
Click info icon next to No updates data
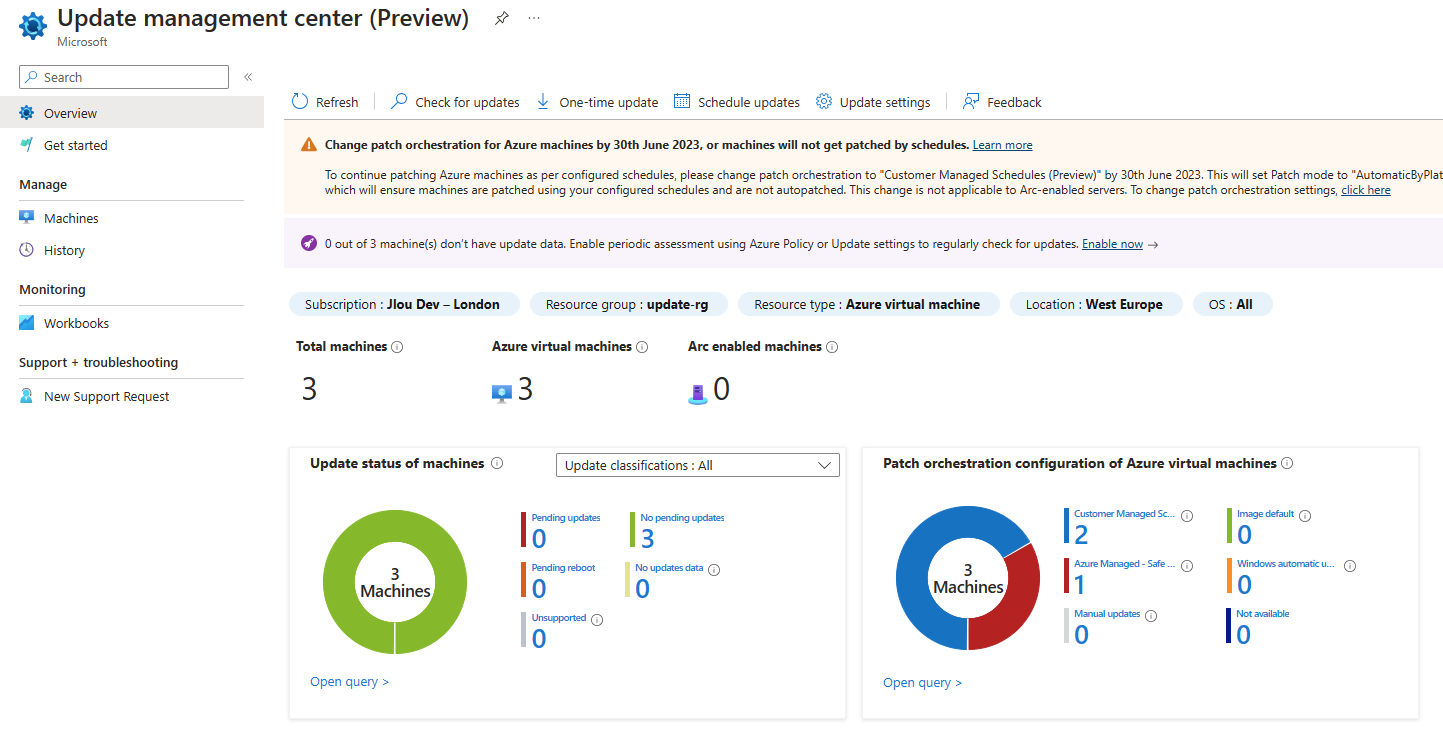coord(714,569)
